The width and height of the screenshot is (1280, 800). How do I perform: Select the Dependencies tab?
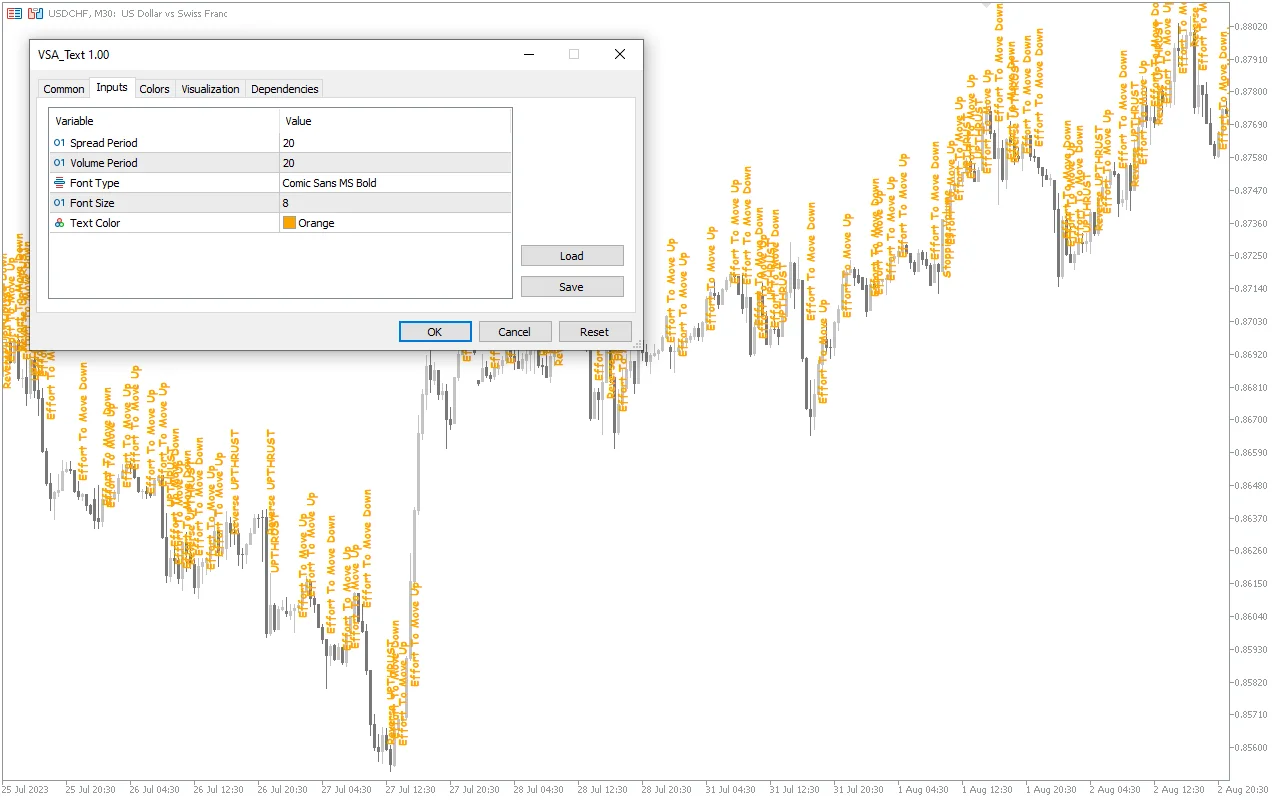point(285,89)
